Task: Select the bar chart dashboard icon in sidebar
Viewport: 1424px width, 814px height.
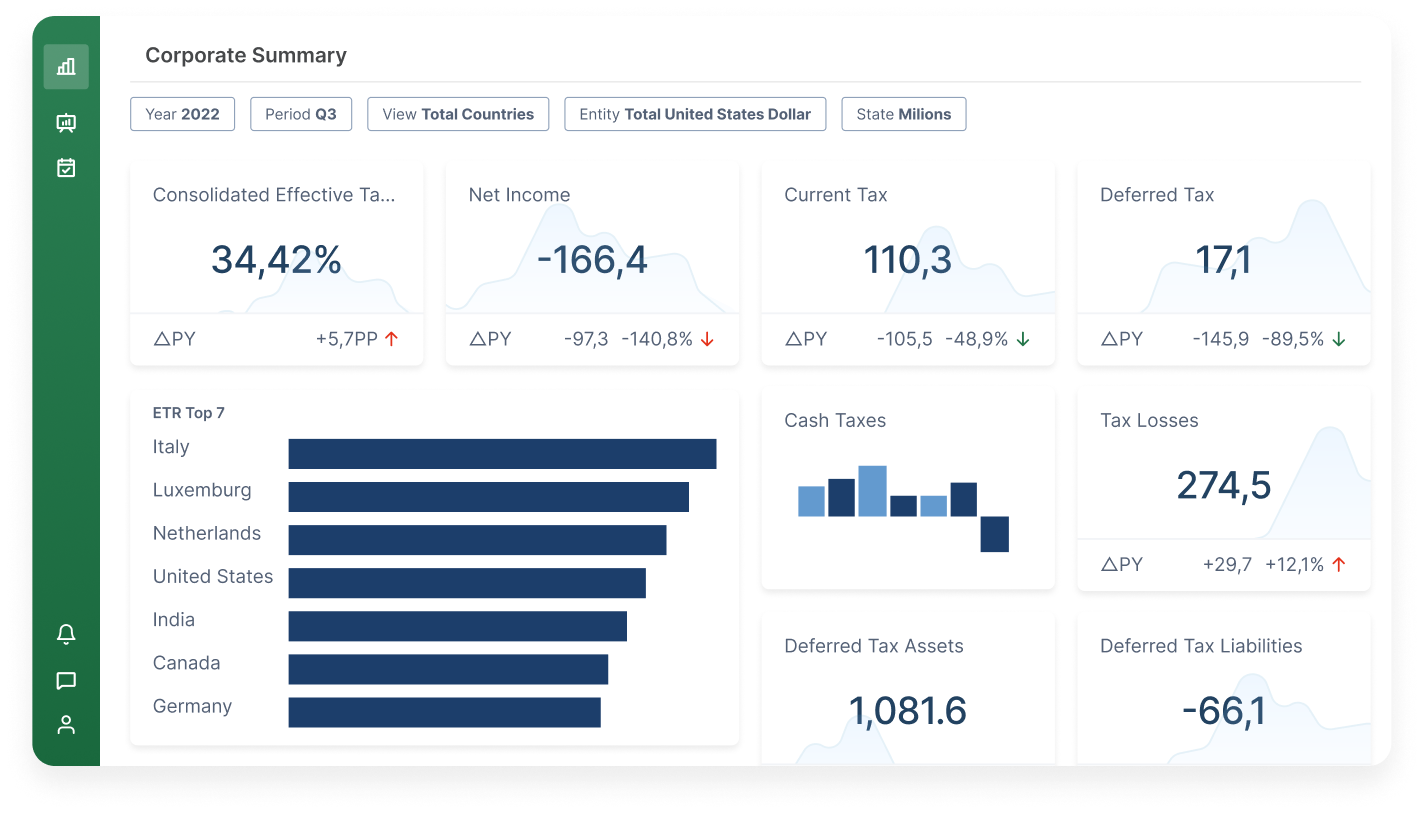Action: (66, 66)
